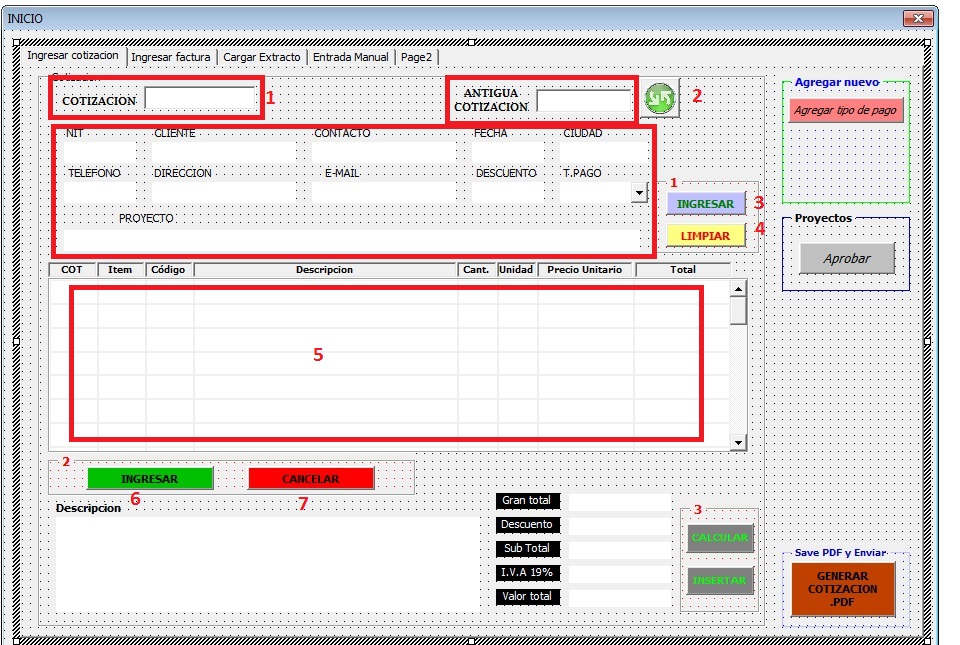
Task: Click the CALCULAR button
Action: click(x=720, y=538)
